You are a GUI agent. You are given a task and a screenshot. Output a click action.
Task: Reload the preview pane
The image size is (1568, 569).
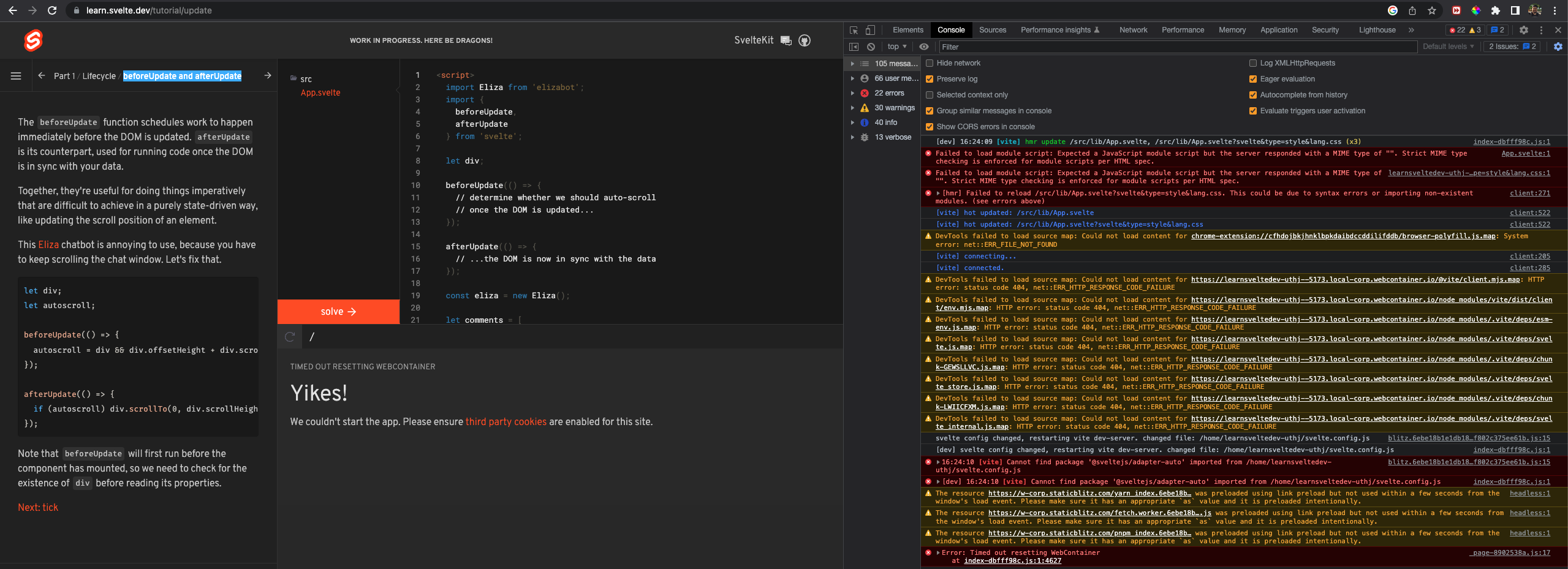point(290,336)
